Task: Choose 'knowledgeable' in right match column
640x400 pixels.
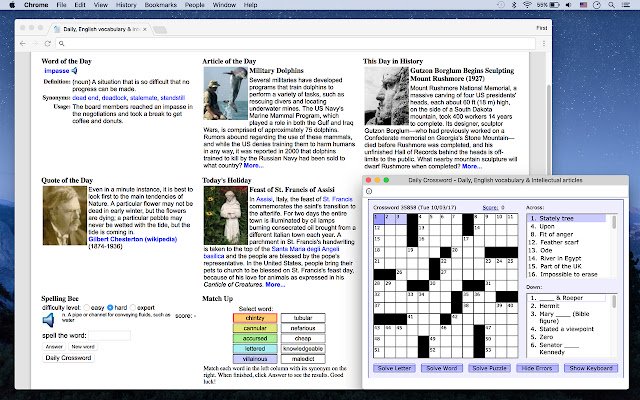Action: point(303,349)
